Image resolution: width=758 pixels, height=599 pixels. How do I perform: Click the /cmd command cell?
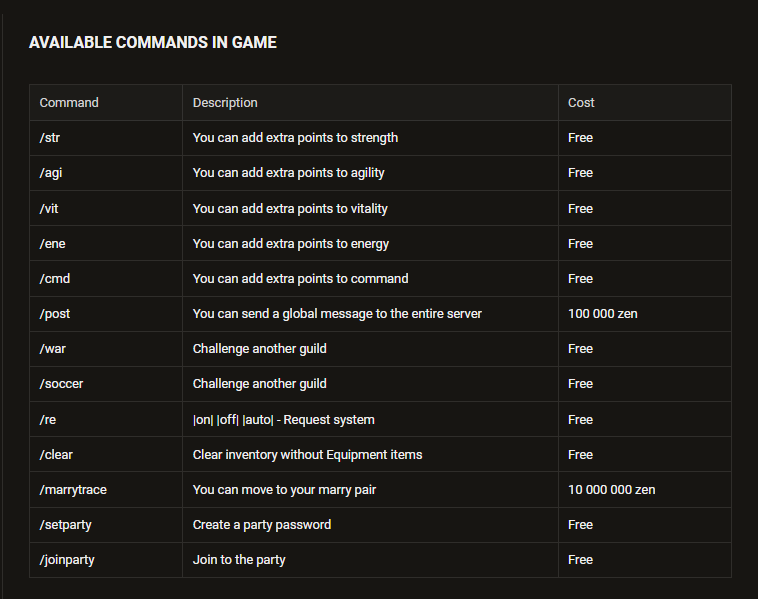tap(106, 278)
